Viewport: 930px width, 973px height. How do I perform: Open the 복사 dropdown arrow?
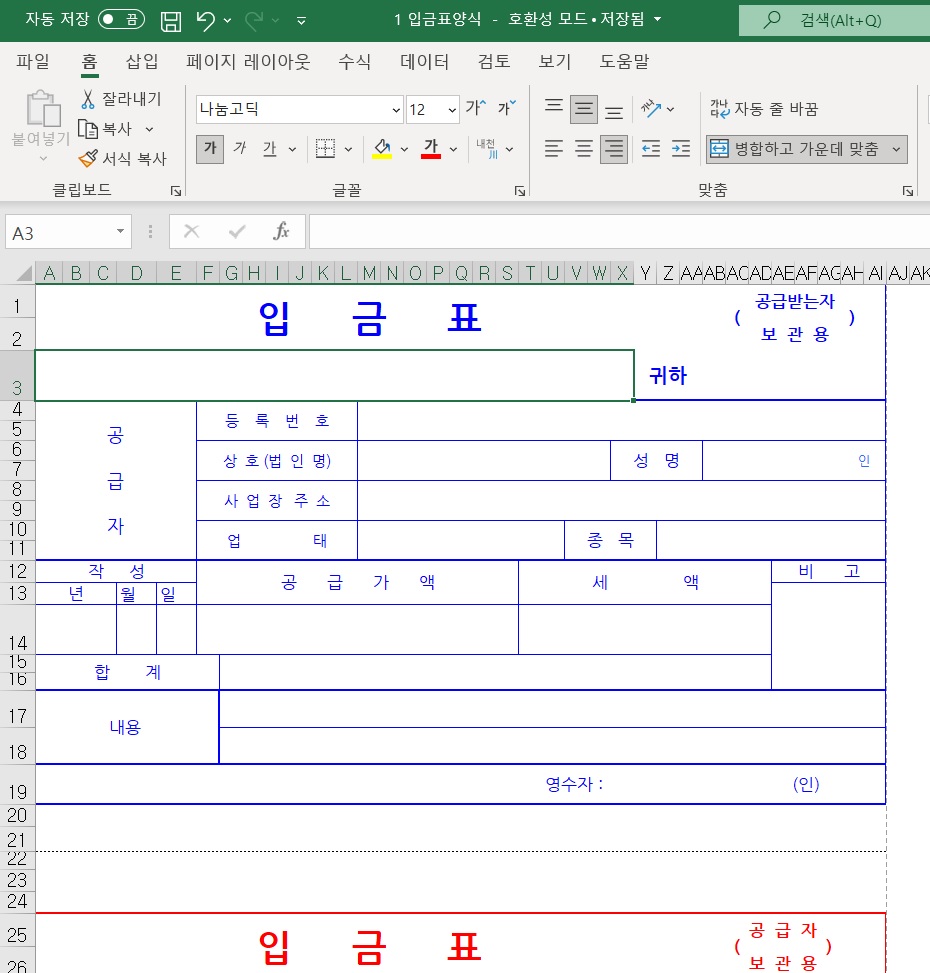(150, 130)
